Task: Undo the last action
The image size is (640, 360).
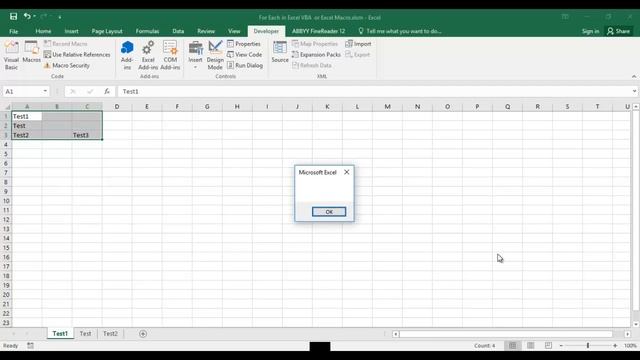Action: click(27, 16)
